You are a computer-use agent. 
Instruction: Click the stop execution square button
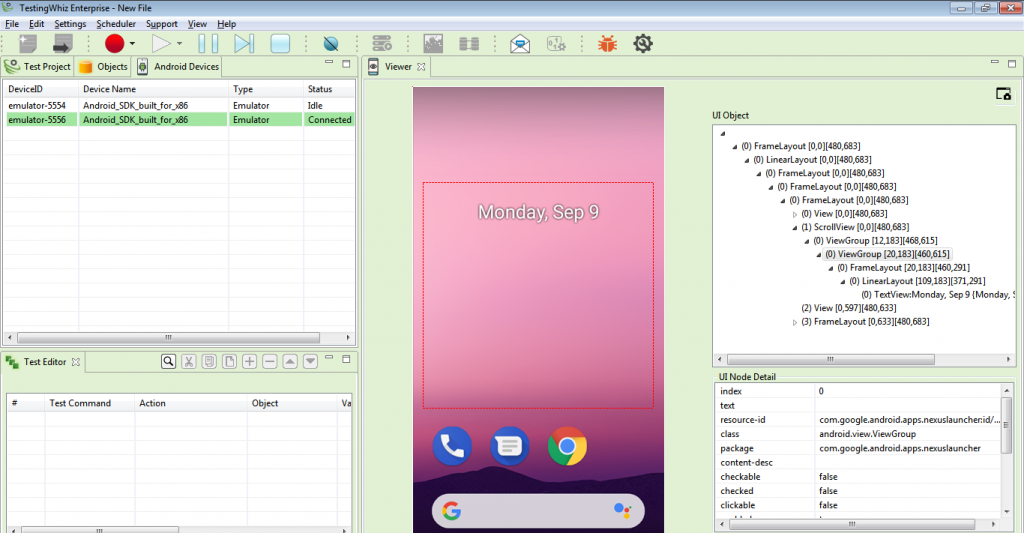280,44
